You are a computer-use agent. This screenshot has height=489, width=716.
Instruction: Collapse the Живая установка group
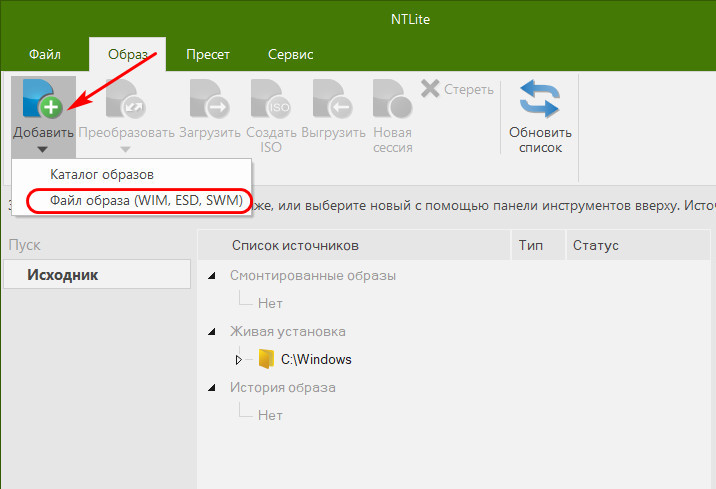coord(212,332)
